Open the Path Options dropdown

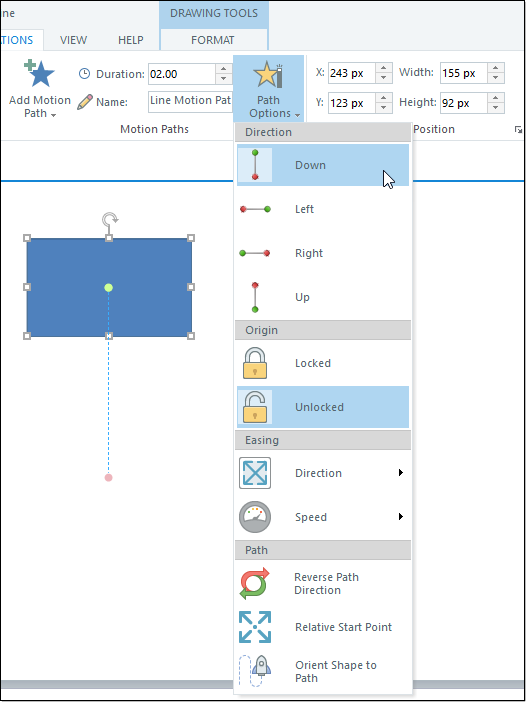(x=268, y=89)
